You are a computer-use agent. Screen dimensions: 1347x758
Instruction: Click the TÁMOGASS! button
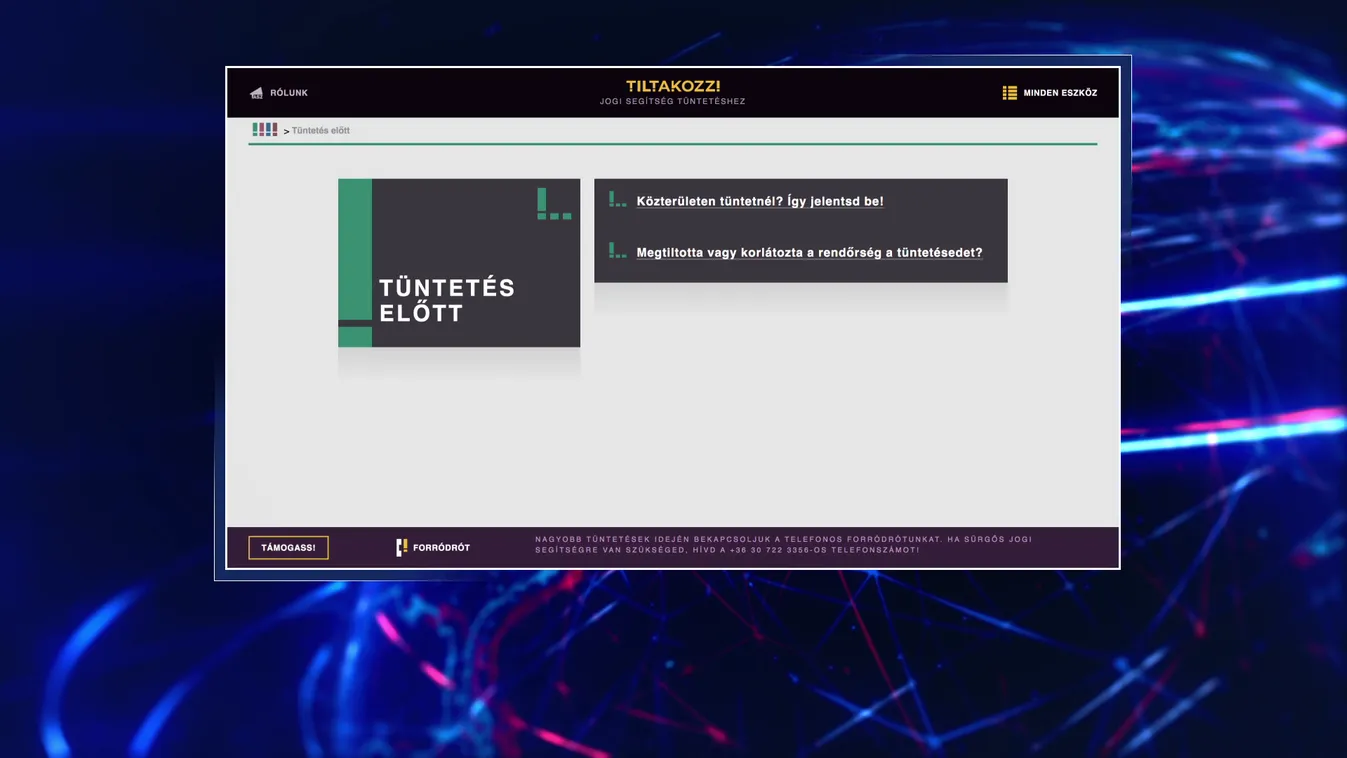pos(288,547)
